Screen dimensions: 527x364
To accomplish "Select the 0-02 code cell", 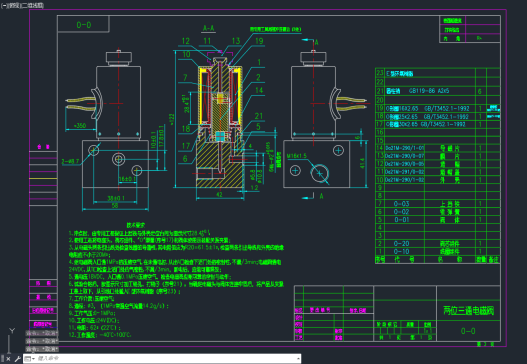I will click(x=401, y=212).
